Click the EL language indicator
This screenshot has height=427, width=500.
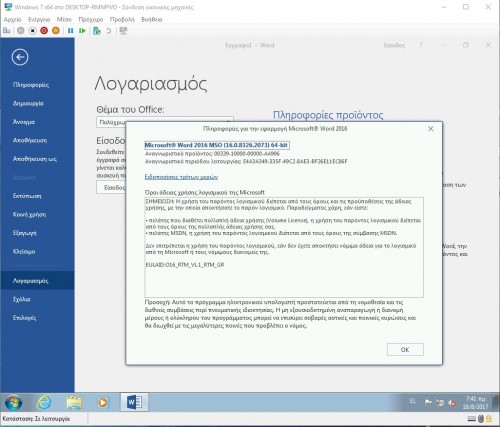coord(413,401)
